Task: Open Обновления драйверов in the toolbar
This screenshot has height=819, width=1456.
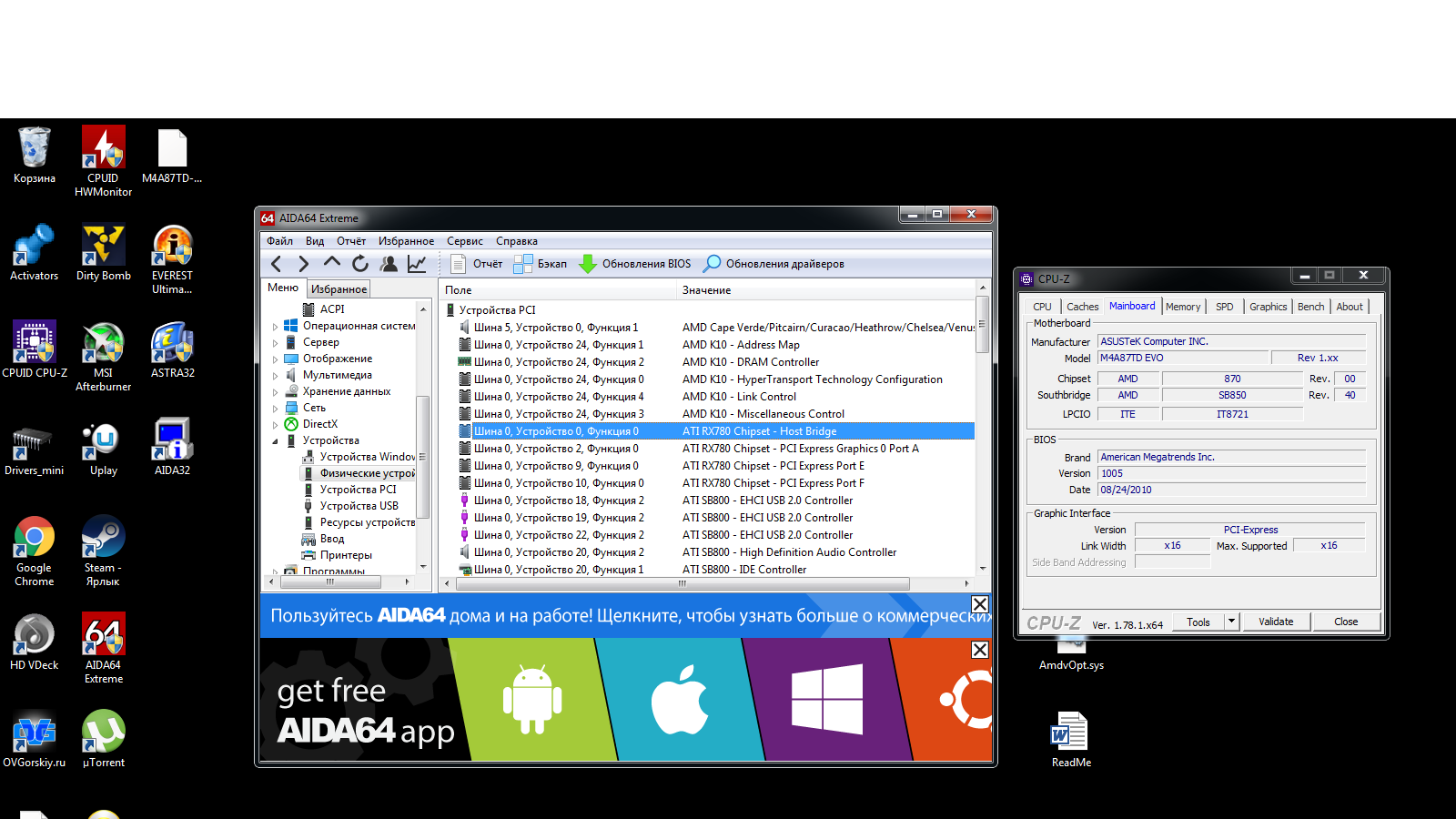Action: click(x=774, y=264)
